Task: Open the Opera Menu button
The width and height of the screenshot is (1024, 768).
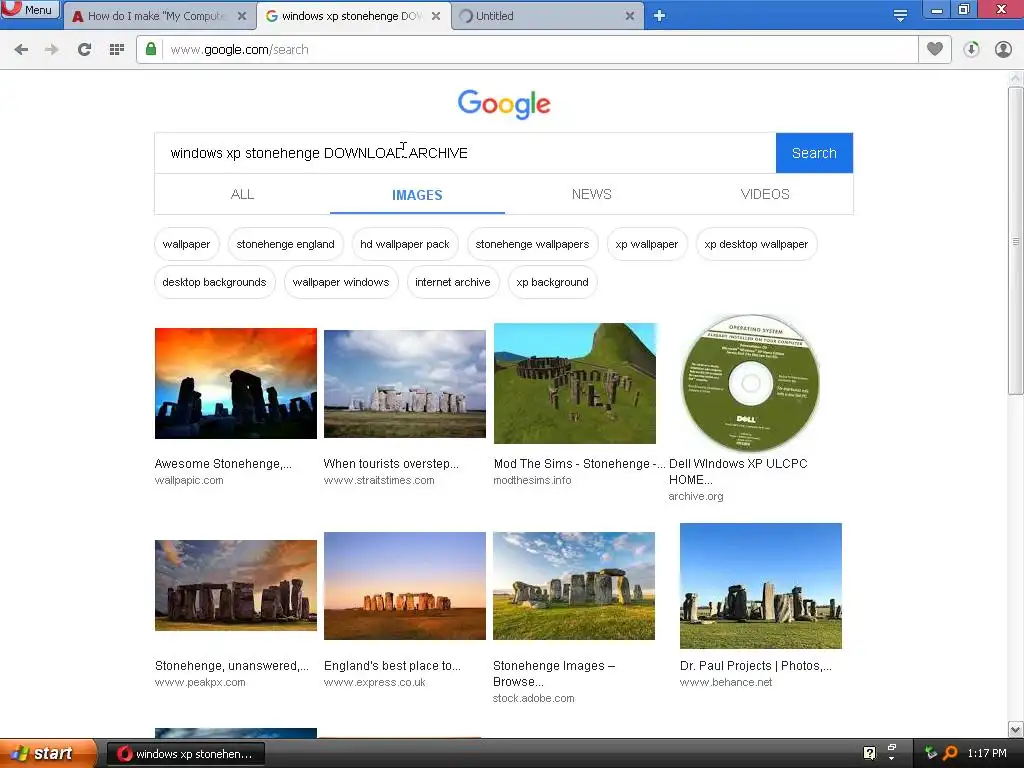Action: click(30, 10)
